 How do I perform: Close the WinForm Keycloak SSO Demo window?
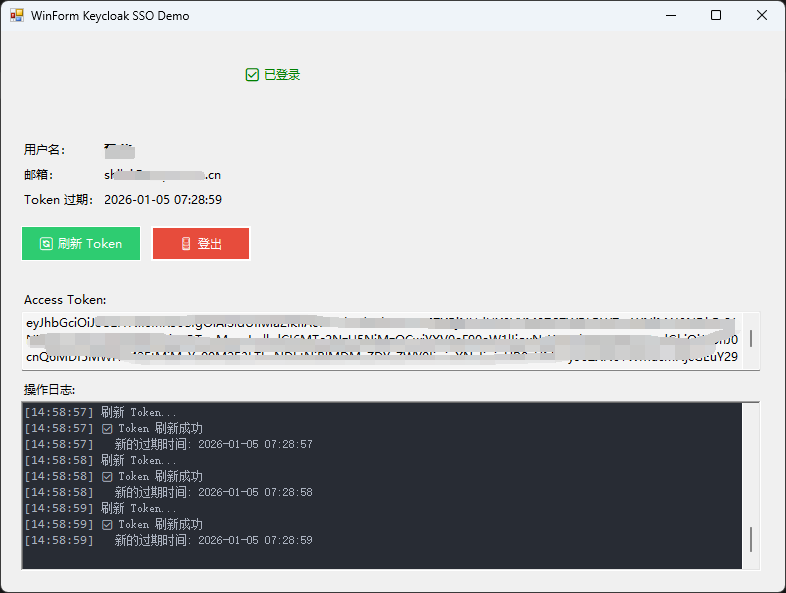pyautogui.click(x=762, y=16)
